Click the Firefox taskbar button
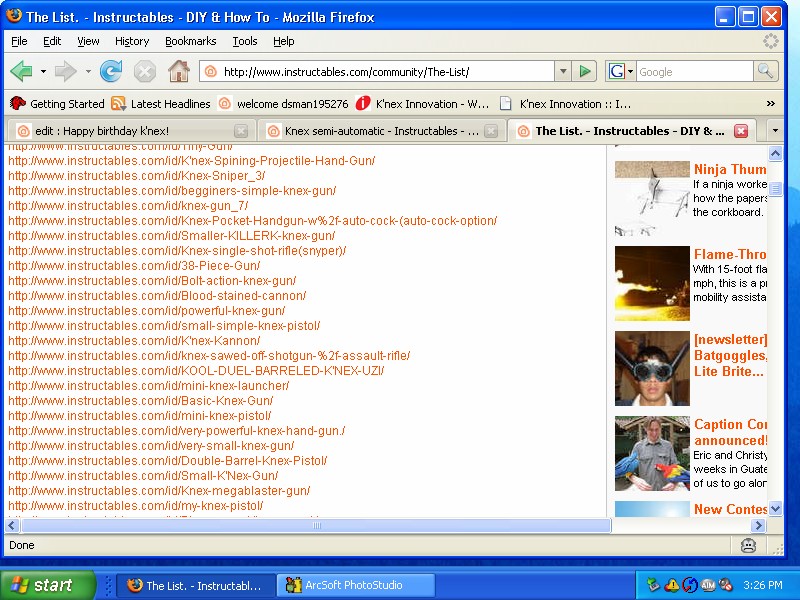The image size is (800, 600). (194, 585)
